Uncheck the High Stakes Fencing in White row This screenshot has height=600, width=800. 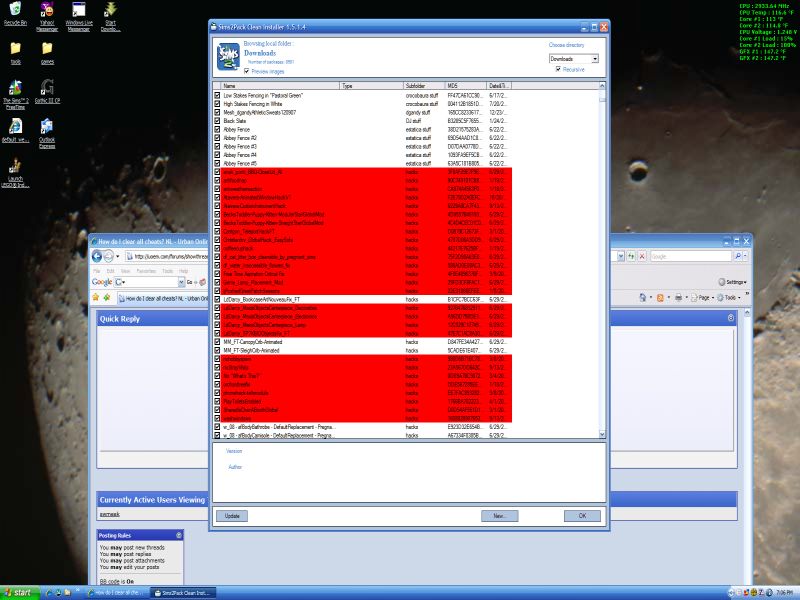click(217, 104)
